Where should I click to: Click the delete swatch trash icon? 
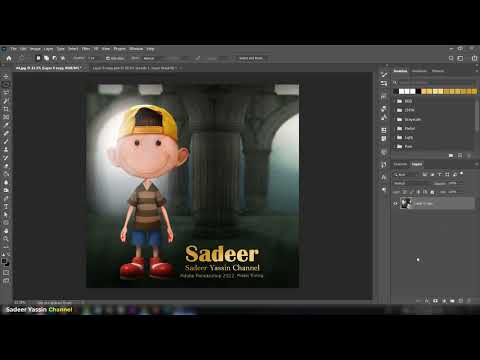(469, 156)
